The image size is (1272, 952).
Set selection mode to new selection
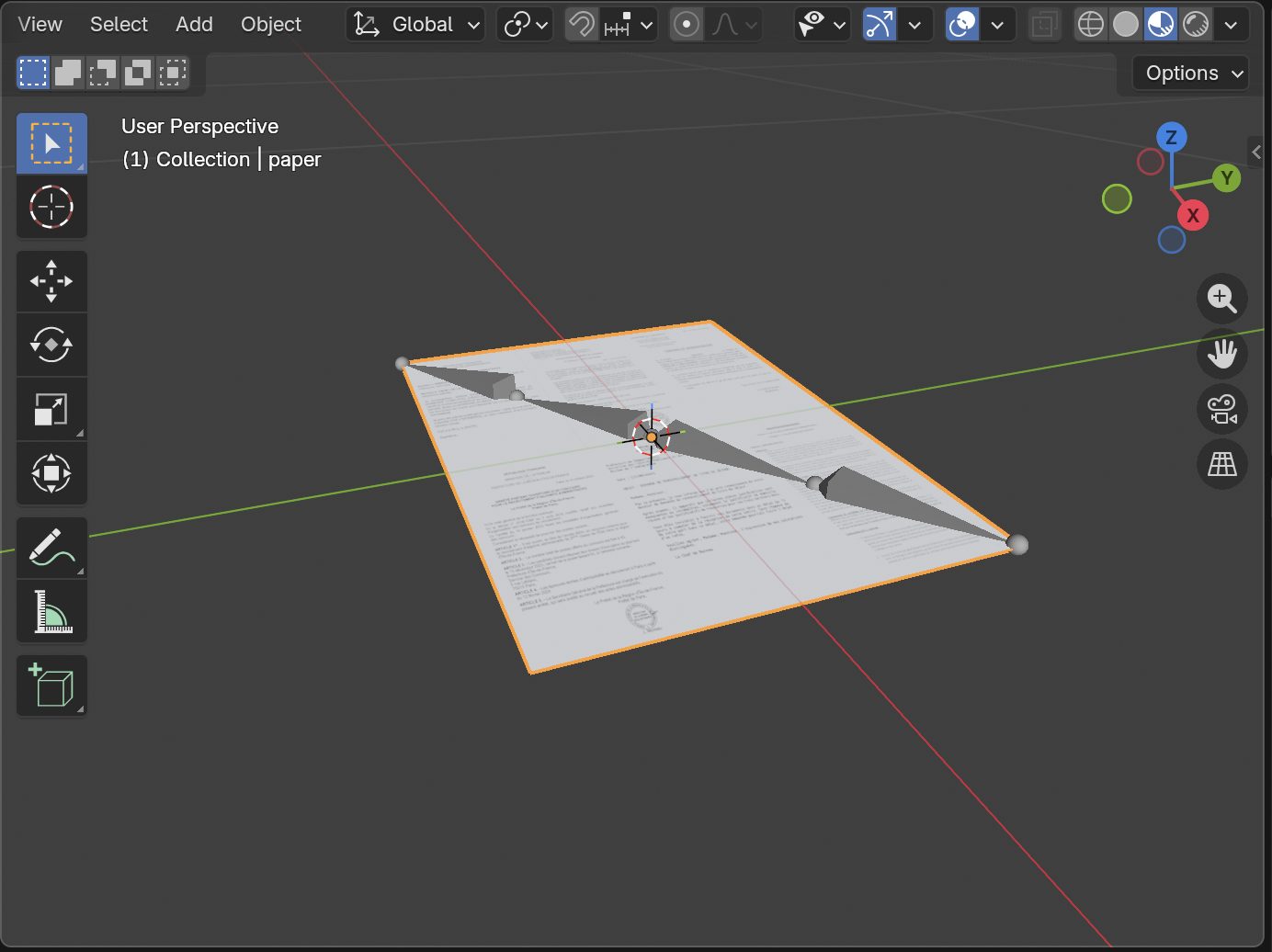point(33,73)
